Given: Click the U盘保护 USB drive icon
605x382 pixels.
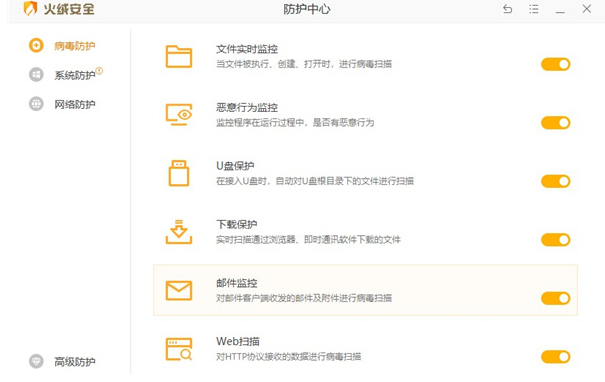Looking at the screenshot, I should 179,173.
